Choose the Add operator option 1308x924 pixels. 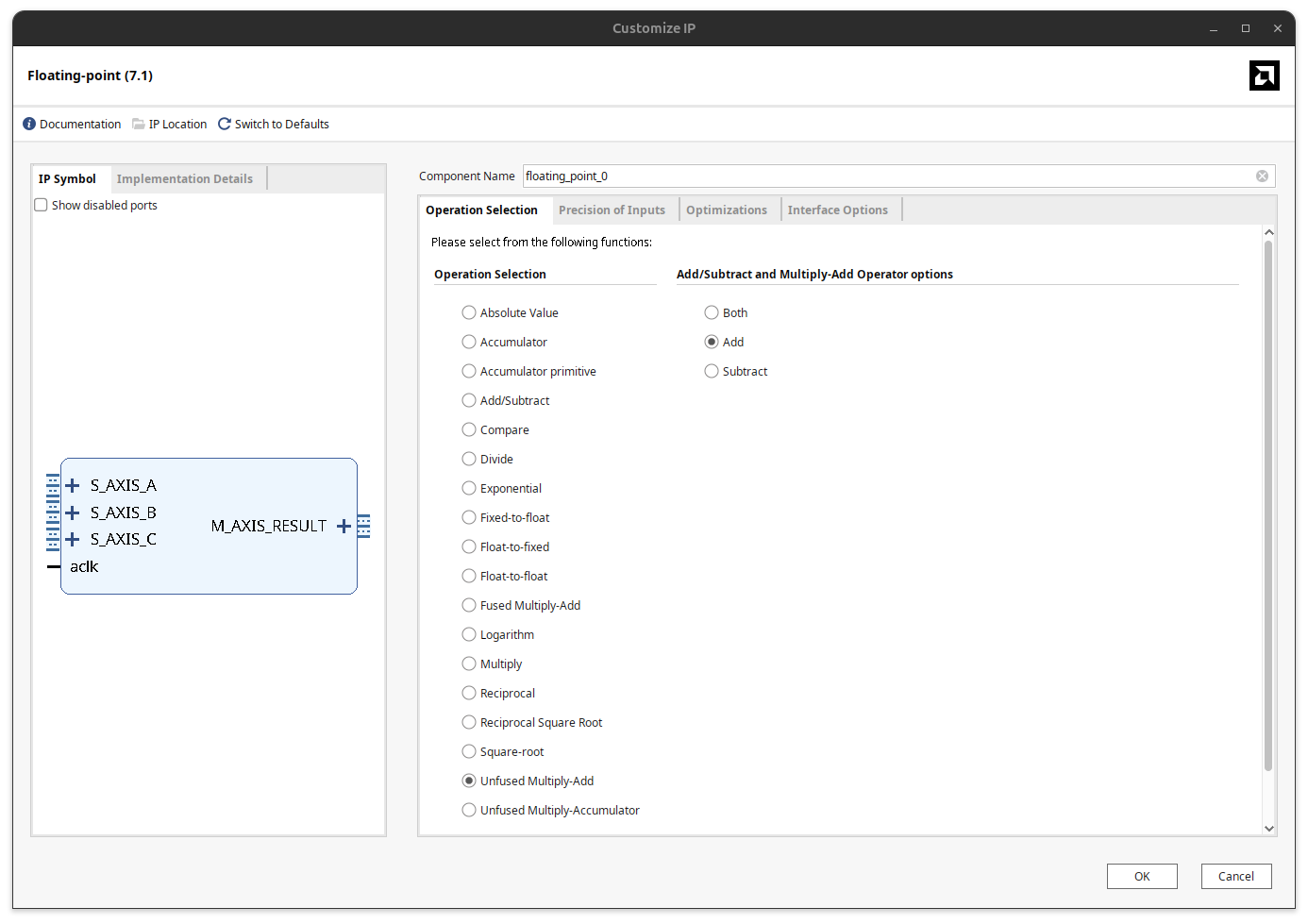pos(712,342)
